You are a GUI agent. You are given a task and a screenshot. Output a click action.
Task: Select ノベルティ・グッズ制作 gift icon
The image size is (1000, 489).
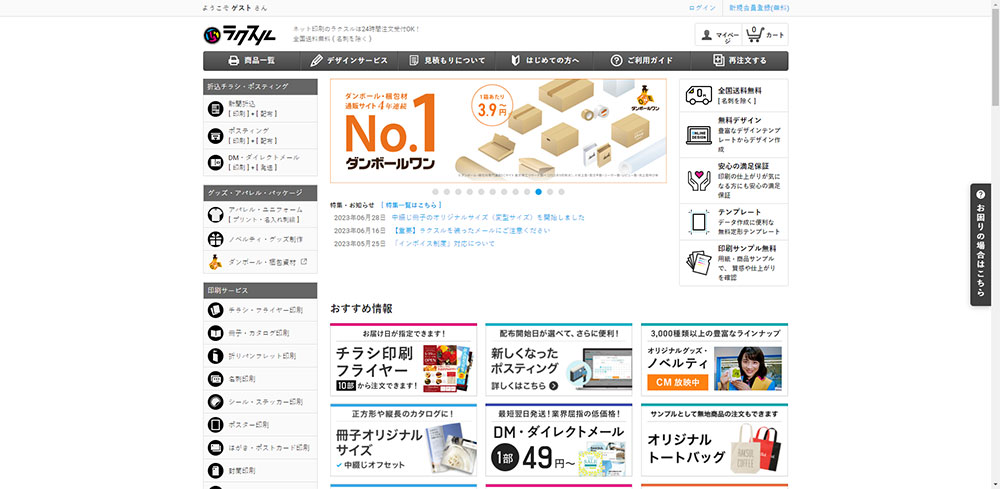216,239
